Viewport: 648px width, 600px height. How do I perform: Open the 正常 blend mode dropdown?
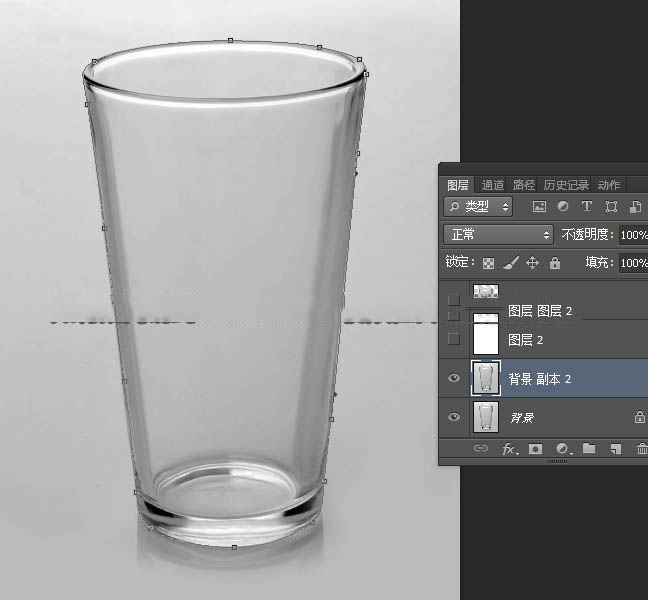tap(498, 234)
